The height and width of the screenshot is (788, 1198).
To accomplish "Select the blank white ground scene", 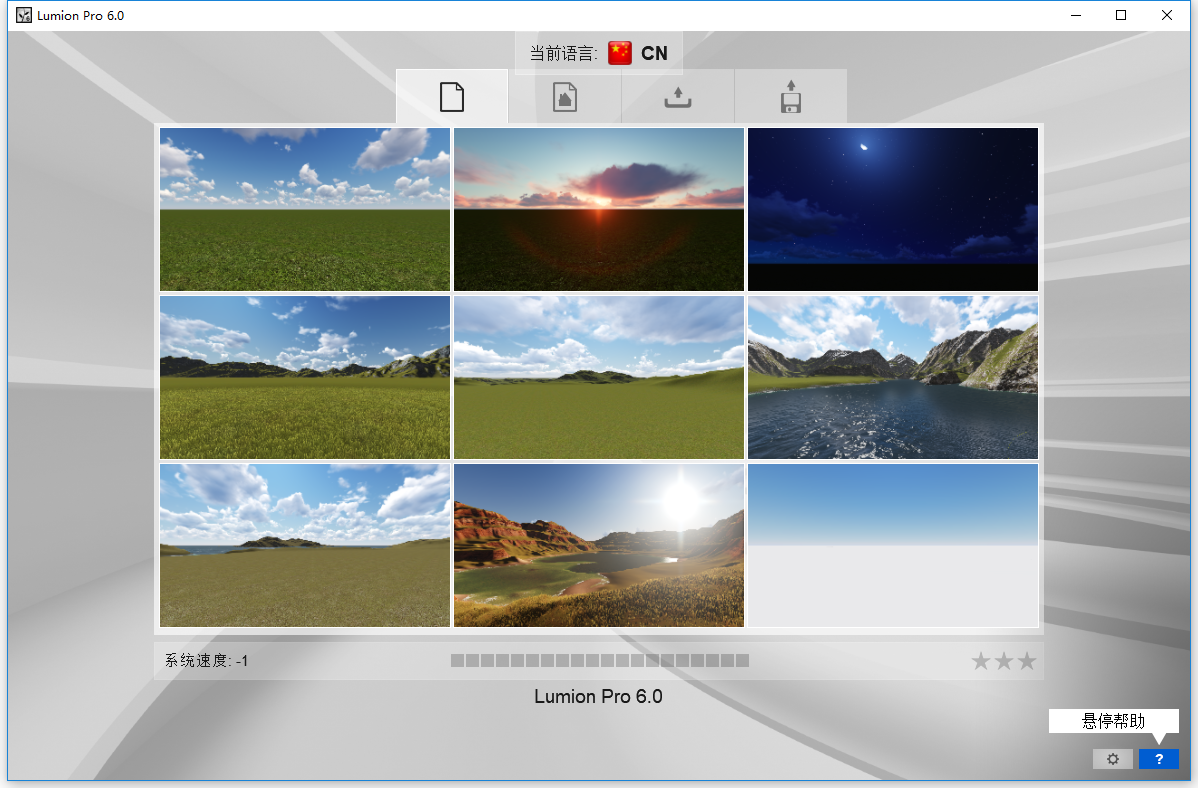I will coord(893,546).
